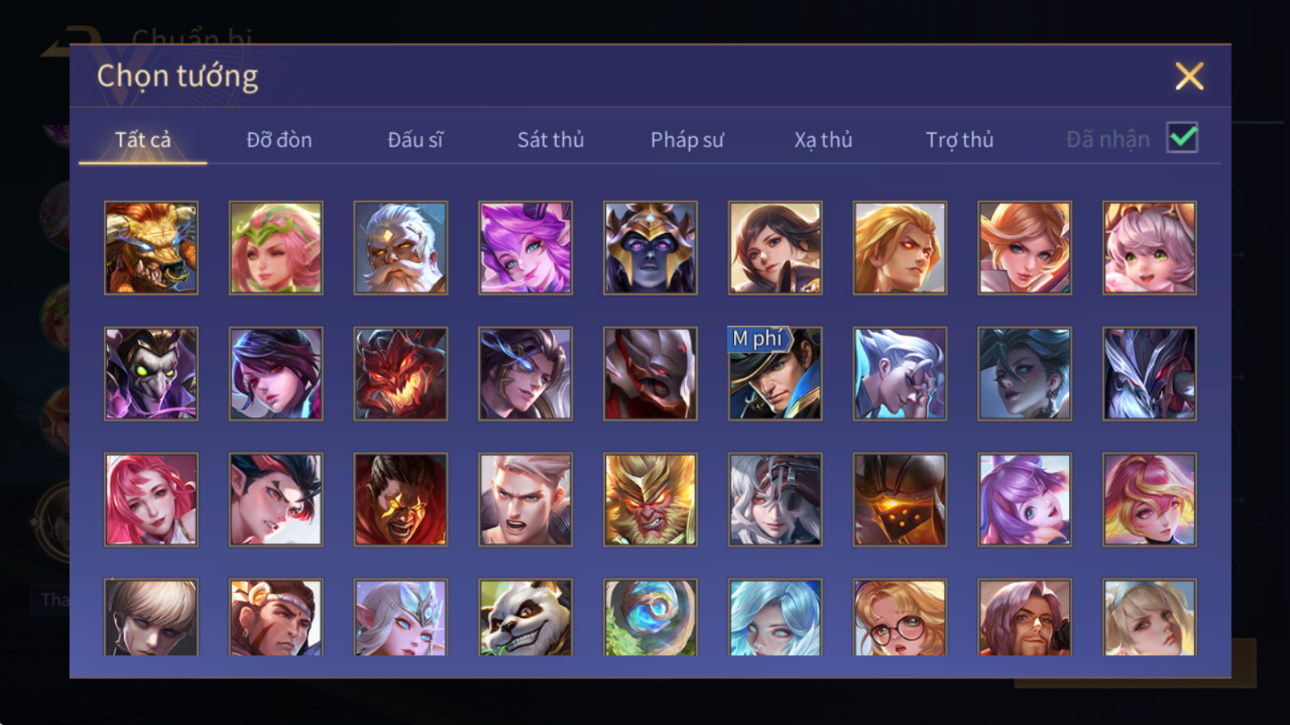This screenshot has height=725, width=1290.
Task: Select the panda hero portrait
Action: click(525, 617)
